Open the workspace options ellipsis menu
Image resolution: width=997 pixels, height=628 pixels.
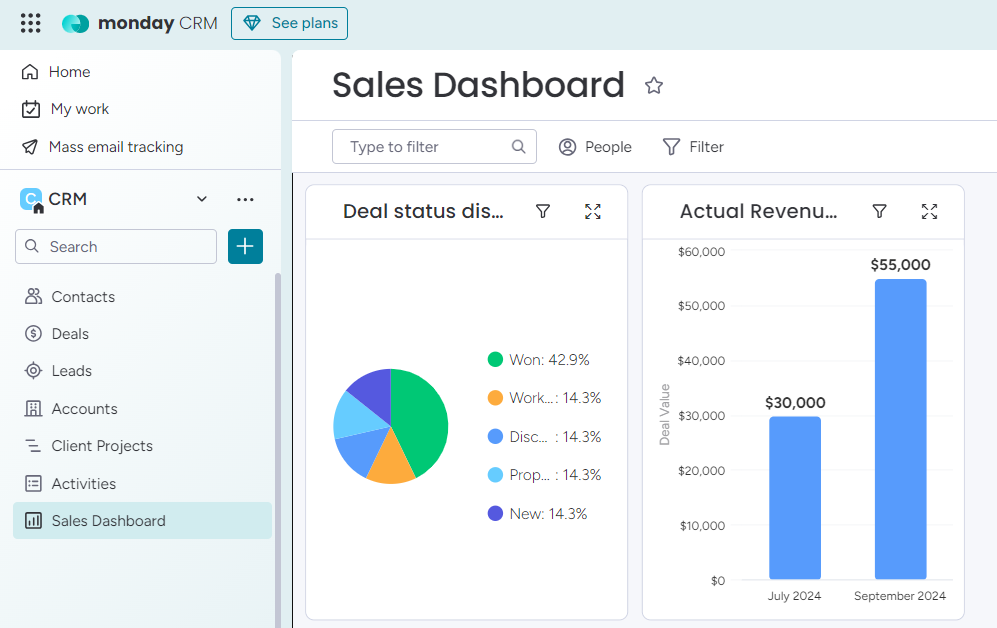(x=245, y=199)
